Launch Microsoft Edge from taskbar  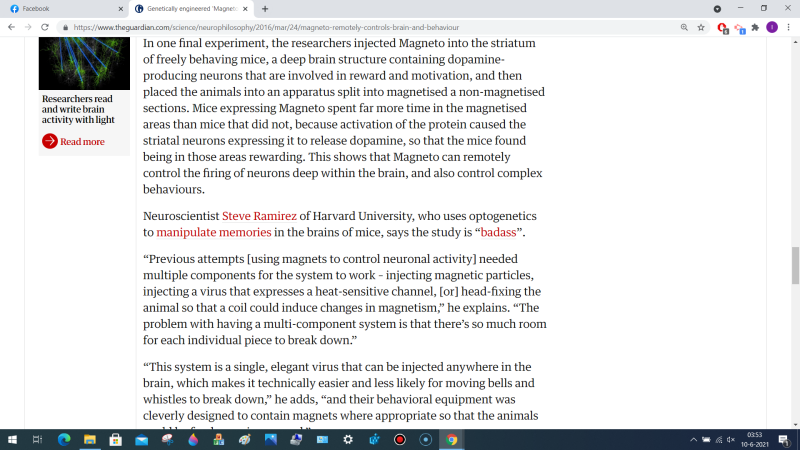coord(64,440)
